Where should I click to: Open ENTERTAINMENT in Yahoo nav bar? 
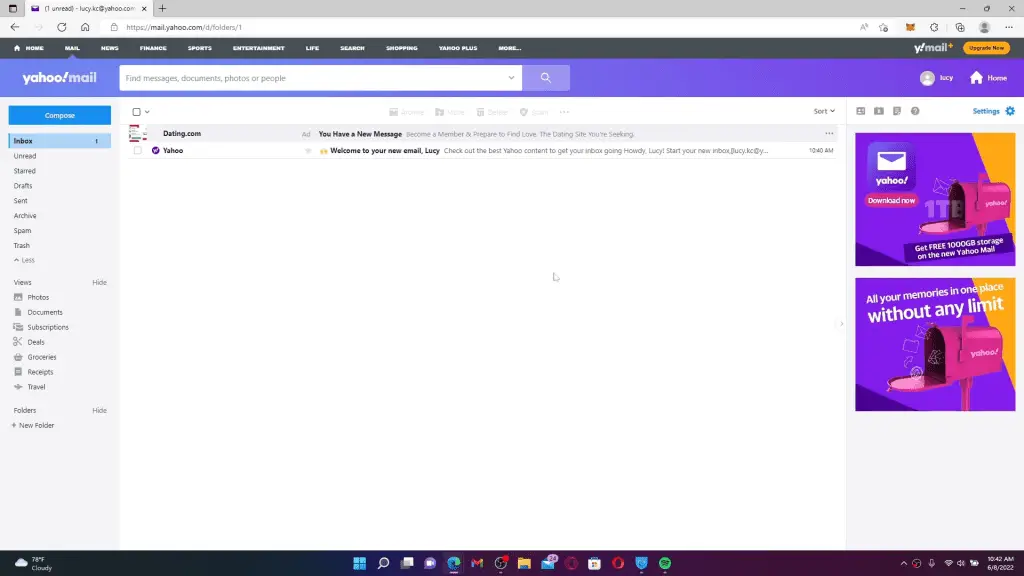tap(259, 48)
